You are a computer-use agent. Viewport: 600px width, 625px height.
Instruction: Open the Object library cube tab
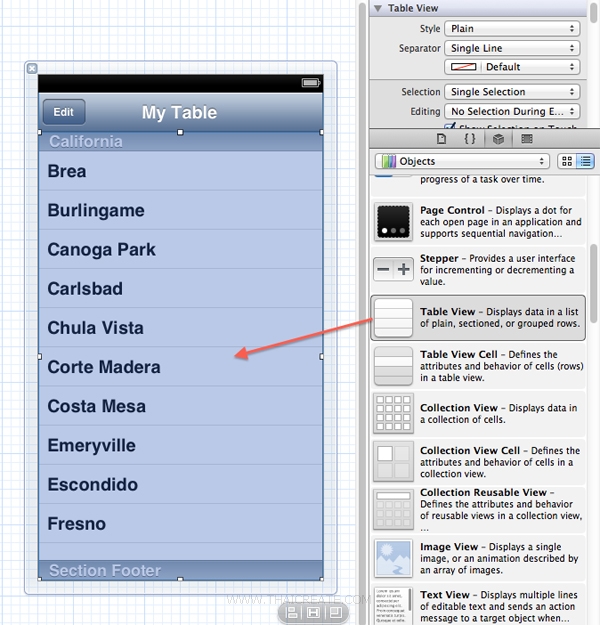tap(498, 139)
